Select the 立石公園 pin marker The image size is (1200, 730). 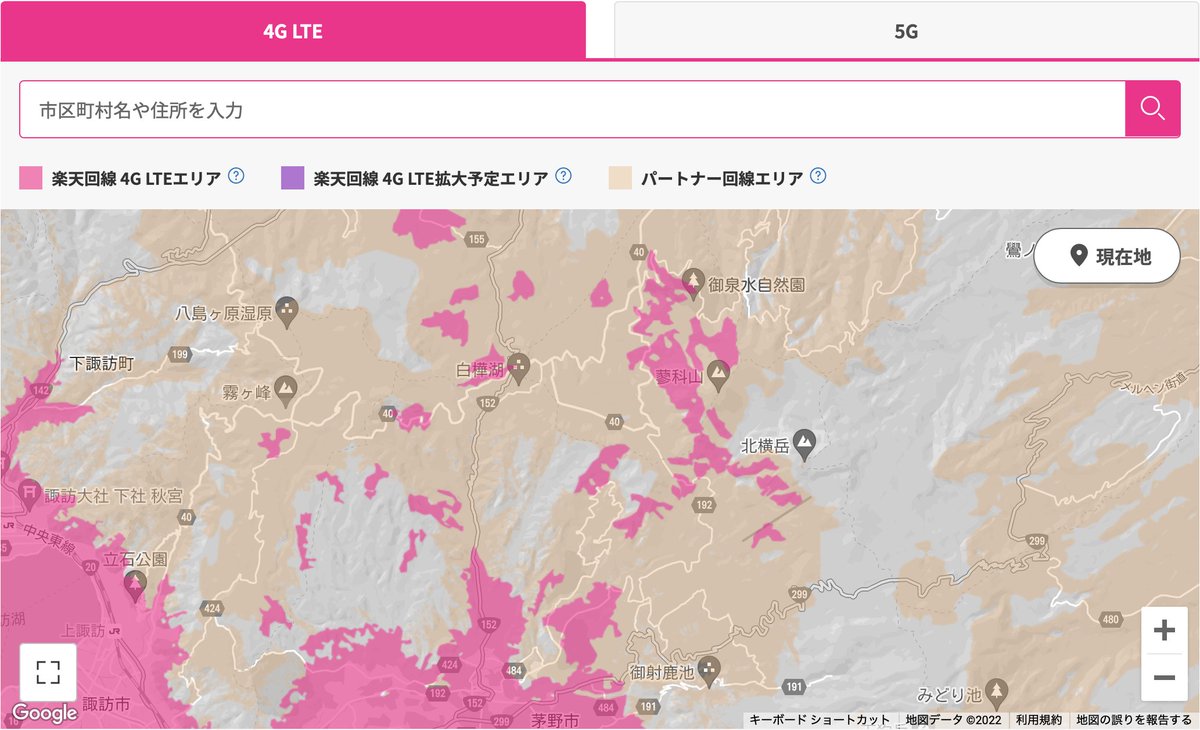[x=134, y=586]
